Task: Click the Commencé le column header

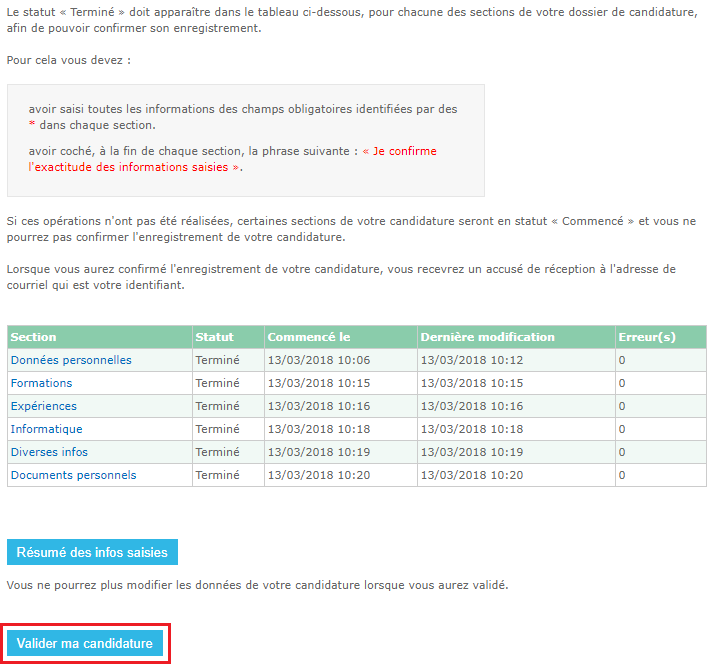Action: point(309,337)
